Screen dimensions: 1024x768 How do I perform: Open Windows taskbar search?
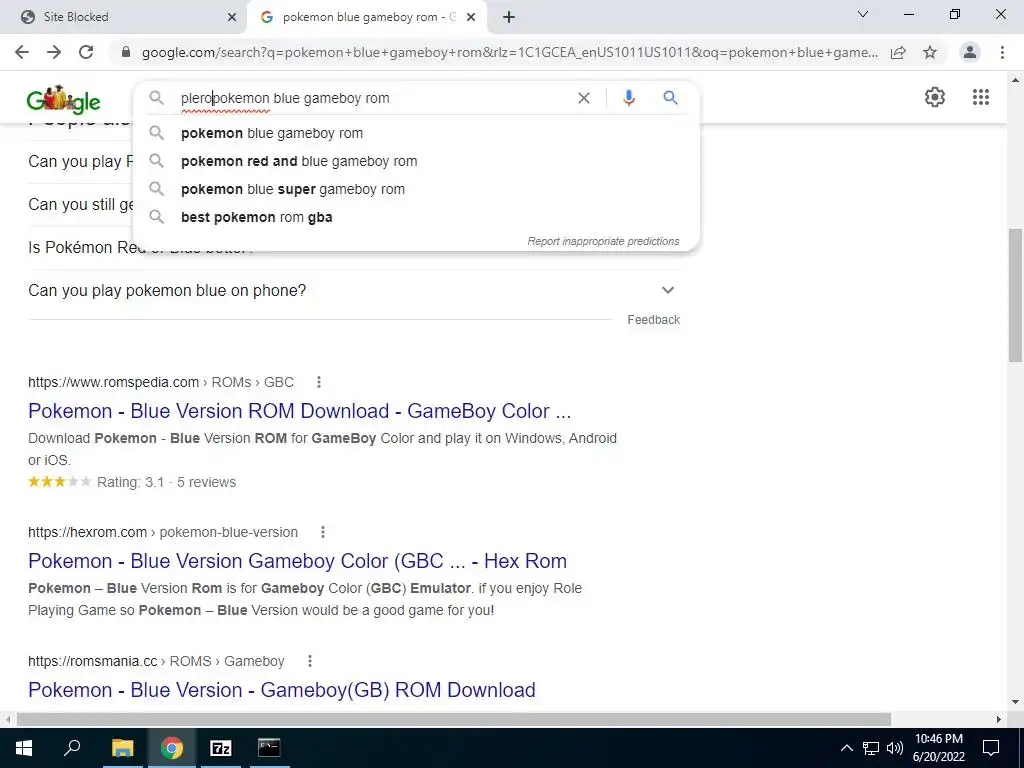[x=72, y=748]
